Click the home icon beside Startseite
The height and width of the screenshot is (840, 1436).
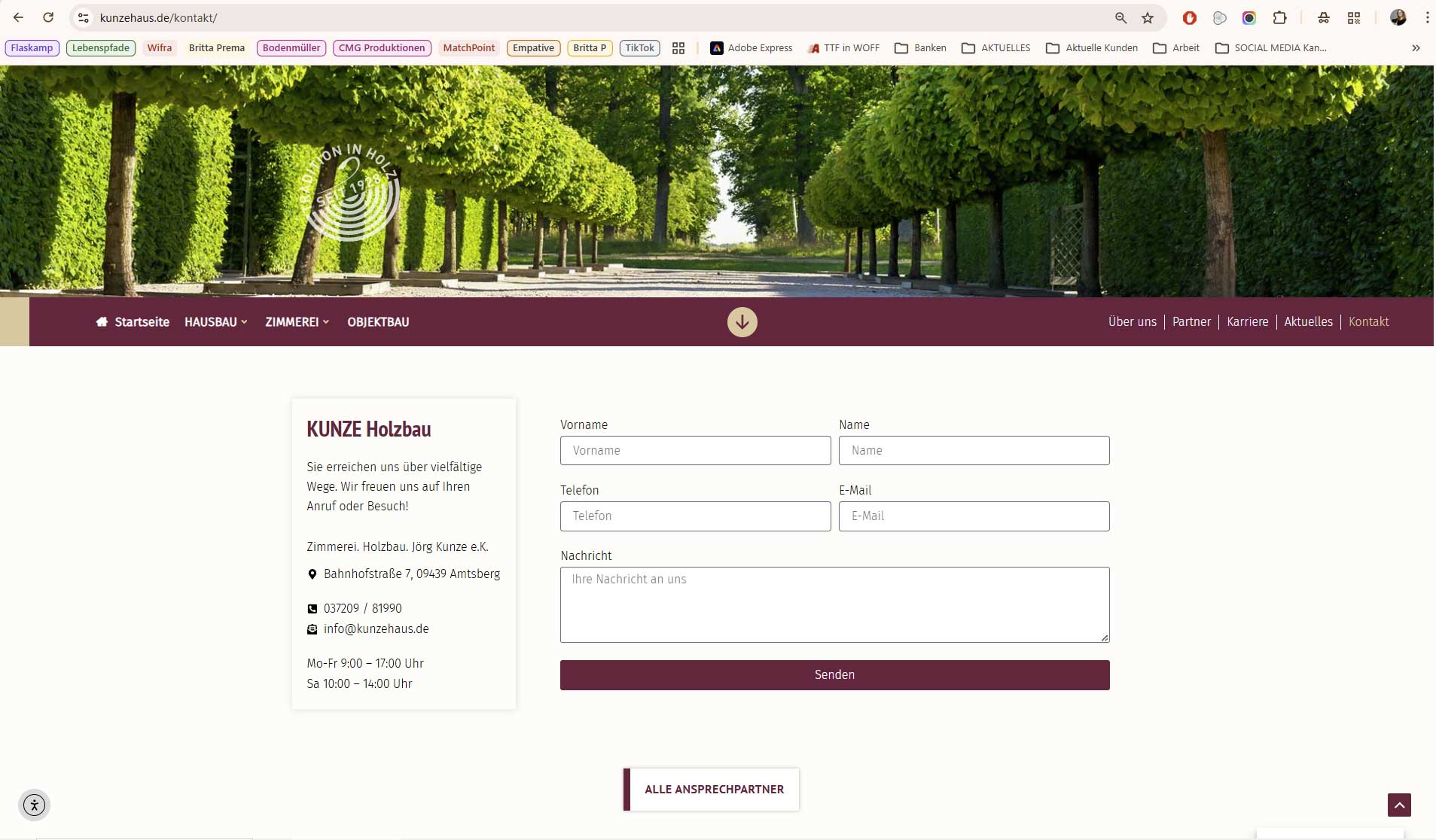pos(102,322)
